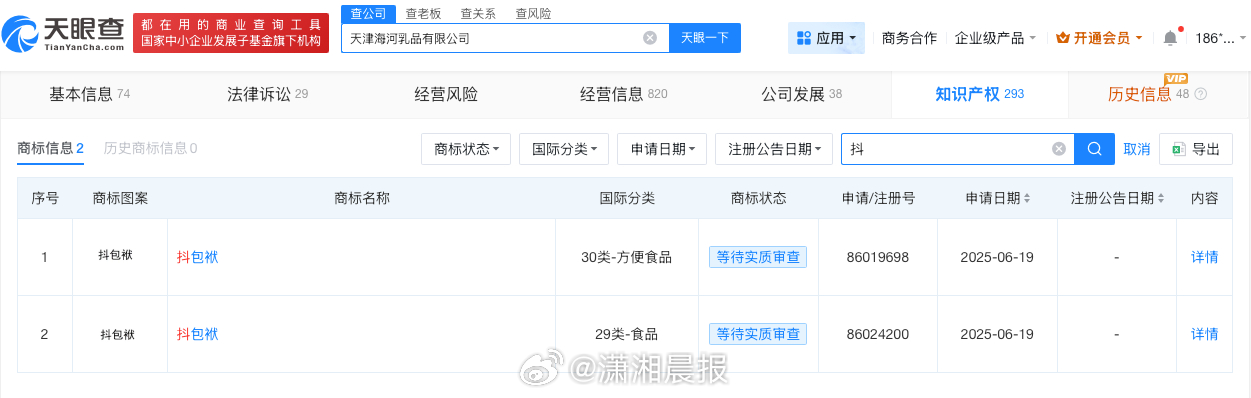
Task: Open the 申请日期 filter dropdown
Action: pos(662,149)
